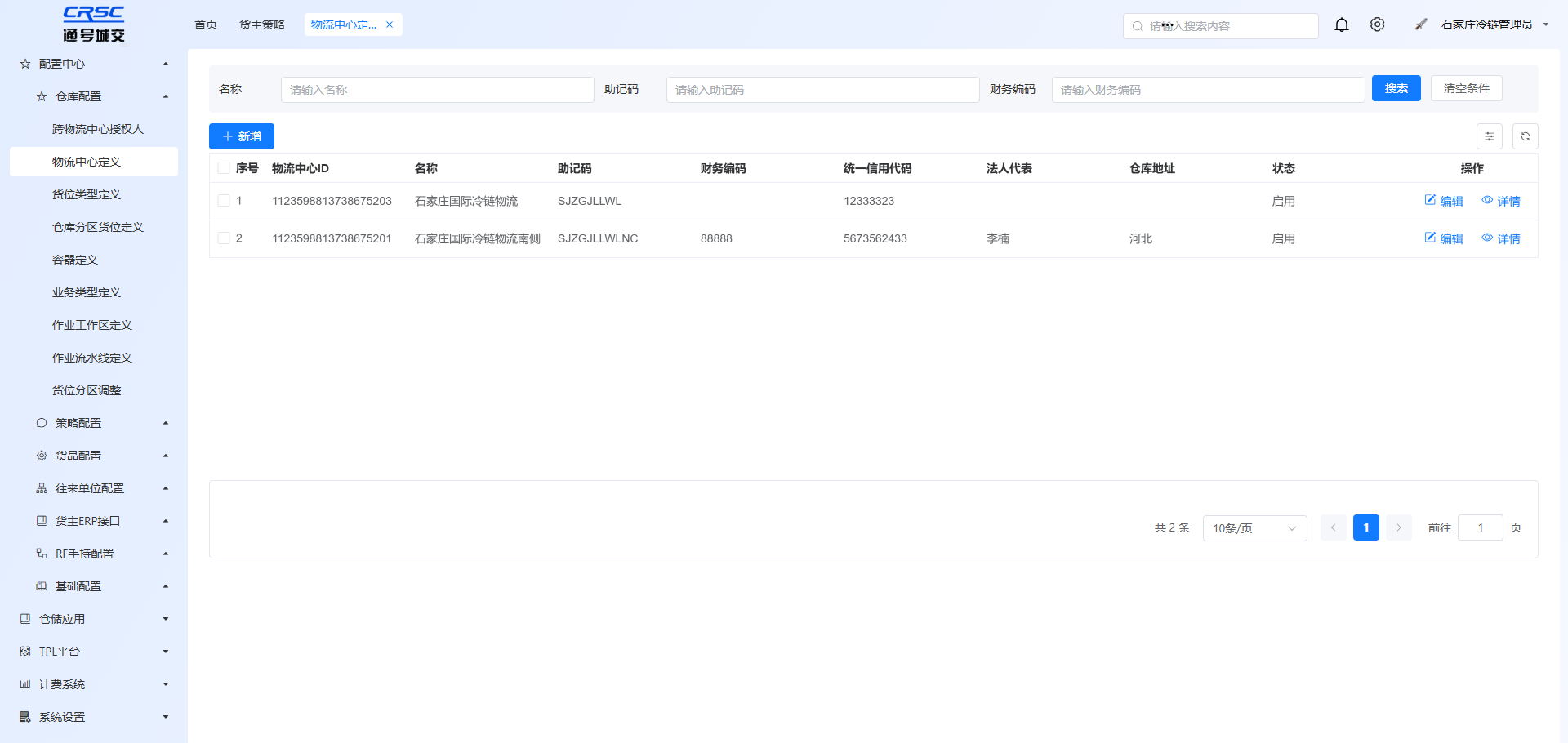Click the icon beside 货主ERP接口
The image size is (1568, 743).
click(x=42, y=521)
